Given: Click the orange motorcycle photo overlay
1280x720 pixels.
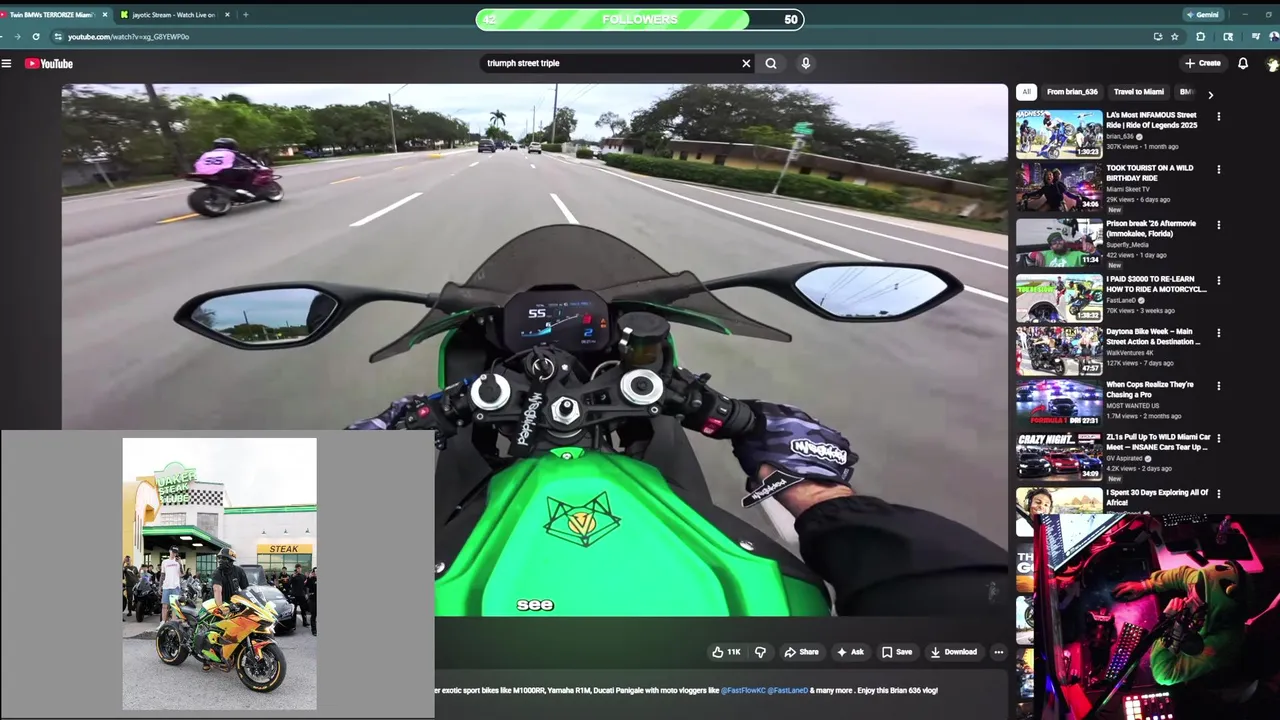Looking at the screenshot, I should coord(219,573).
